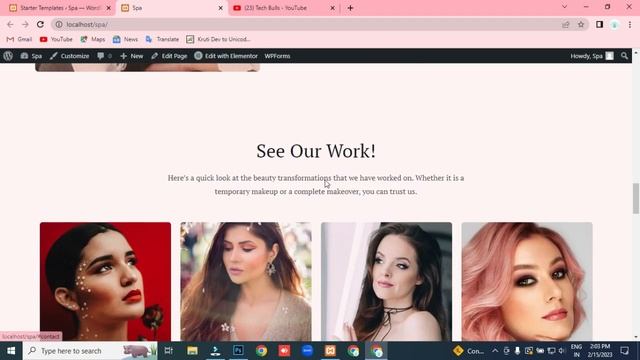
Task: Click the red background makeup portrait
Action: tap(105, 282)
